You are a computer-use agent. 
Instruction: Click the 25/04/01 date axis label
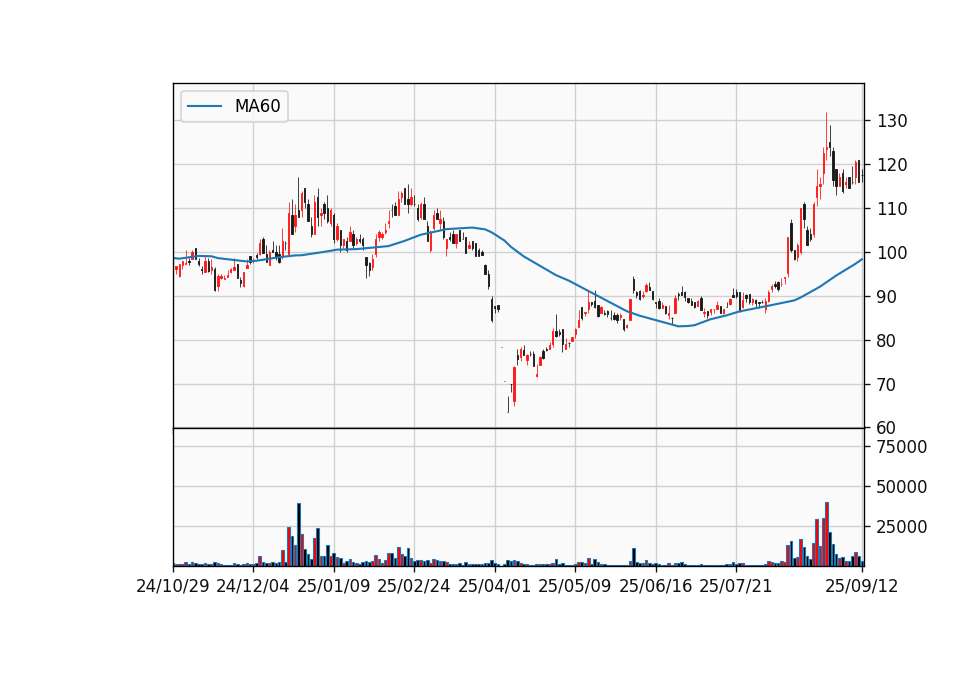click(x=495, y=586)
